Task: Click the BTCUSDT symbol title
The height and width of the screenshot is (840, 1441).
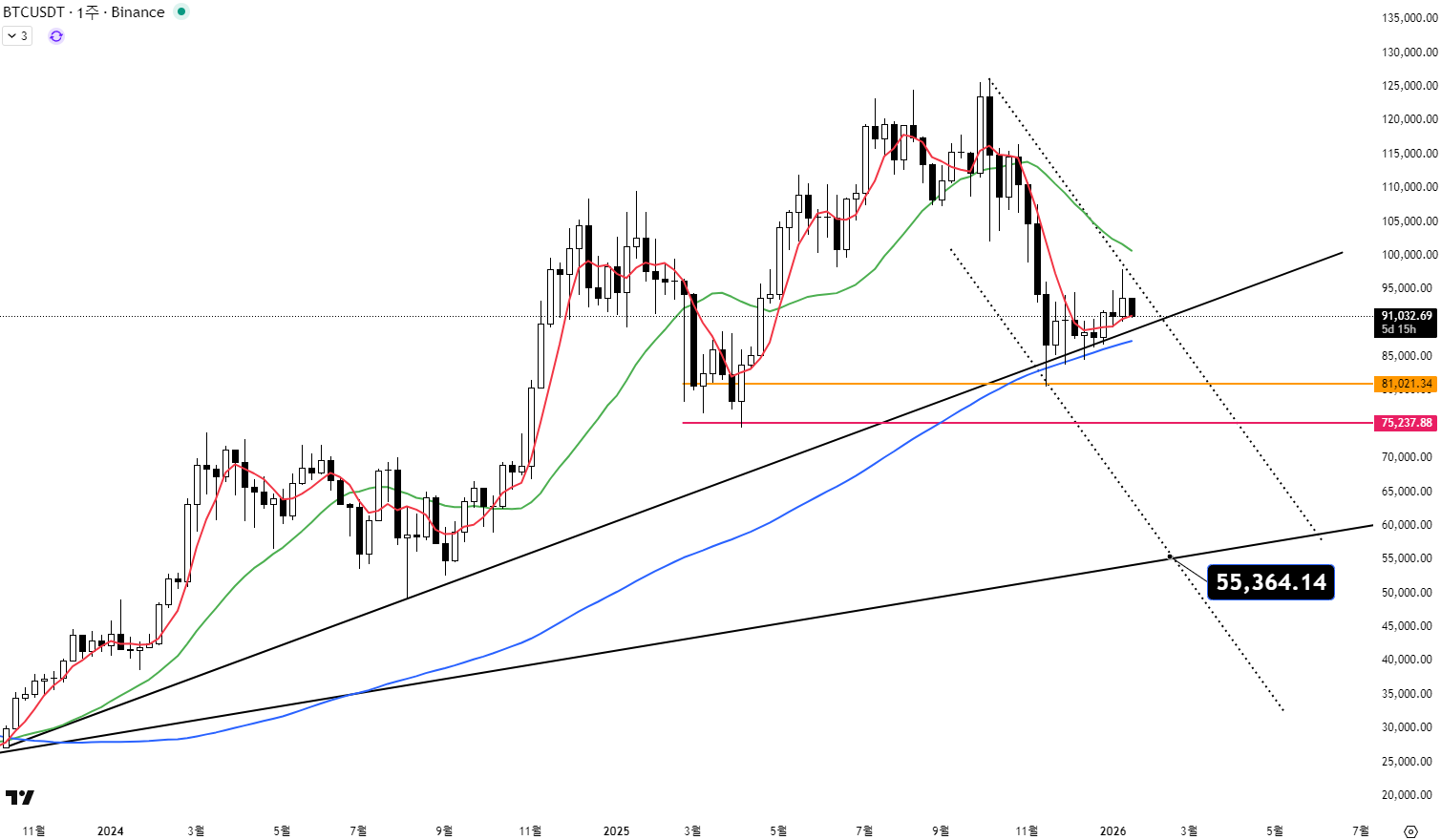Action: (x=33, y=12)
